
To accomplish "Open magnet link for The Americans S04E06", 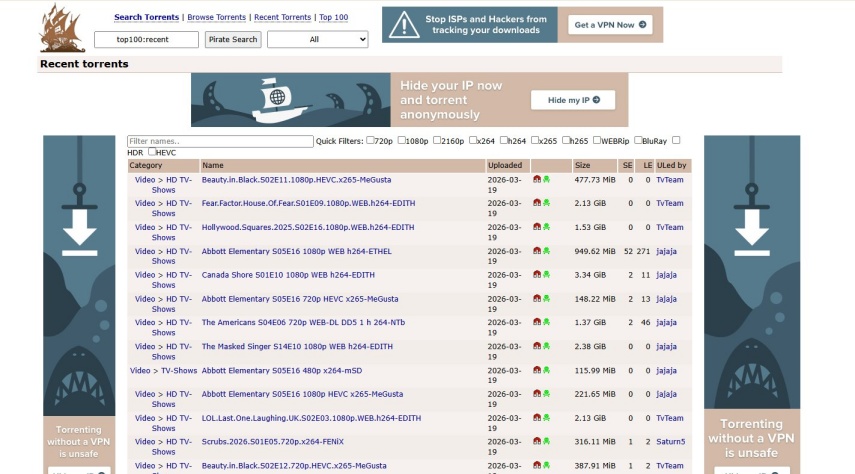I will tap(537, 322).
